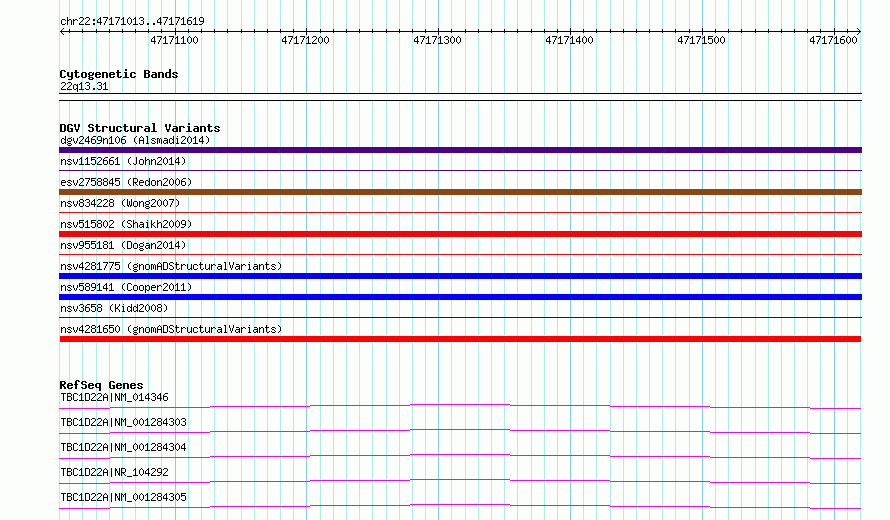Open transcript TBC1D22A|NM_001284303
This screenshot has height=520, width=890.
pyautogui.click(x=123, y=422)
